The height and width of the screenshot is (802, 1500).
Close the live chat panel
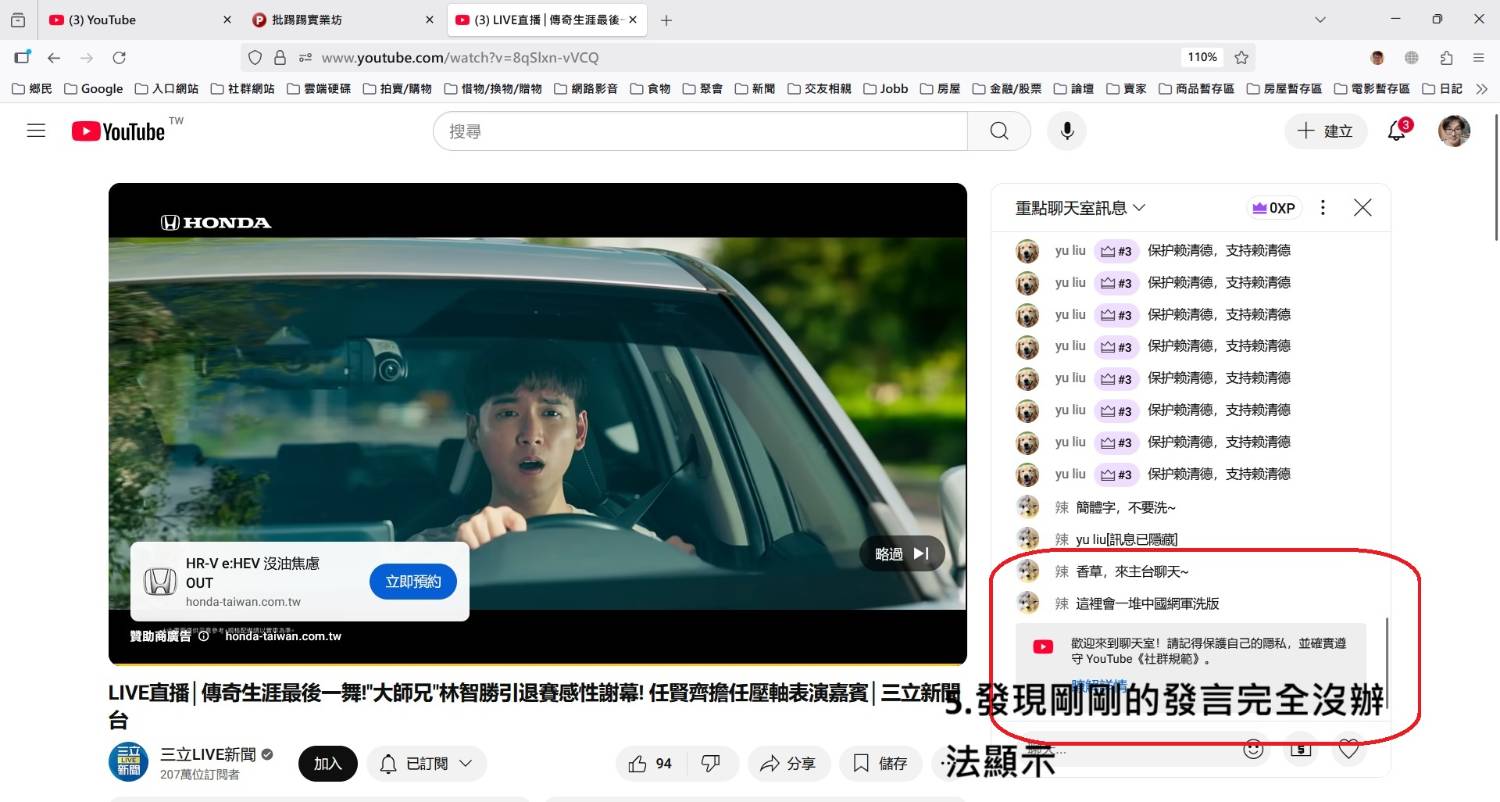[x=1362, y=208]
